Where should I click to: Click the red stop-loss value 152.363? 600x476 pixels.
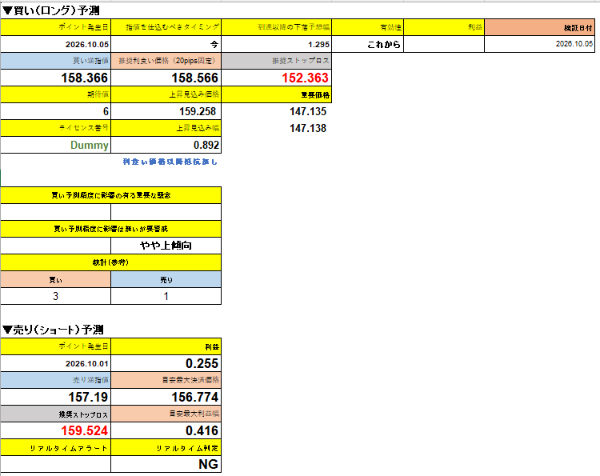276,78
